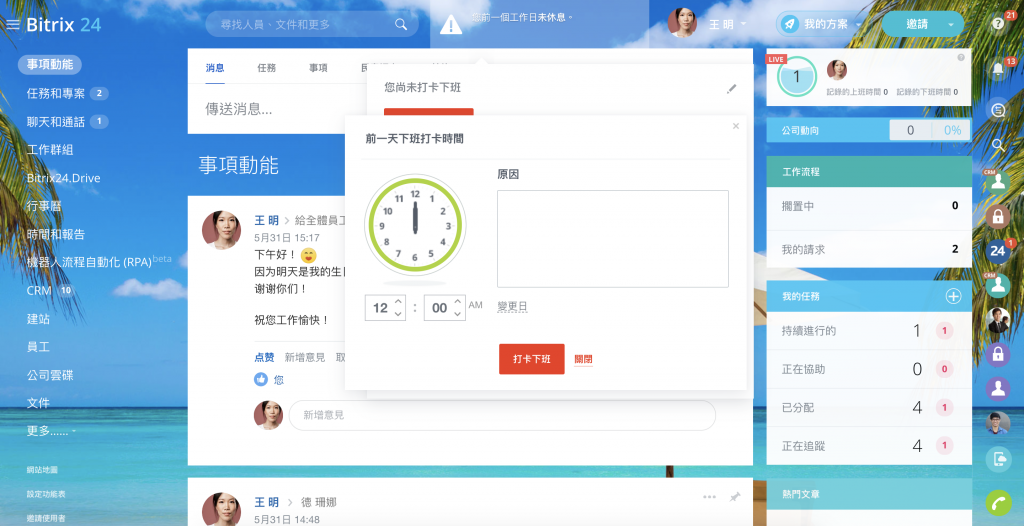Click the red 打卡下班 button
This screenshot has width=1024, height=526.
pyautogui.click(x=532, y=359)
